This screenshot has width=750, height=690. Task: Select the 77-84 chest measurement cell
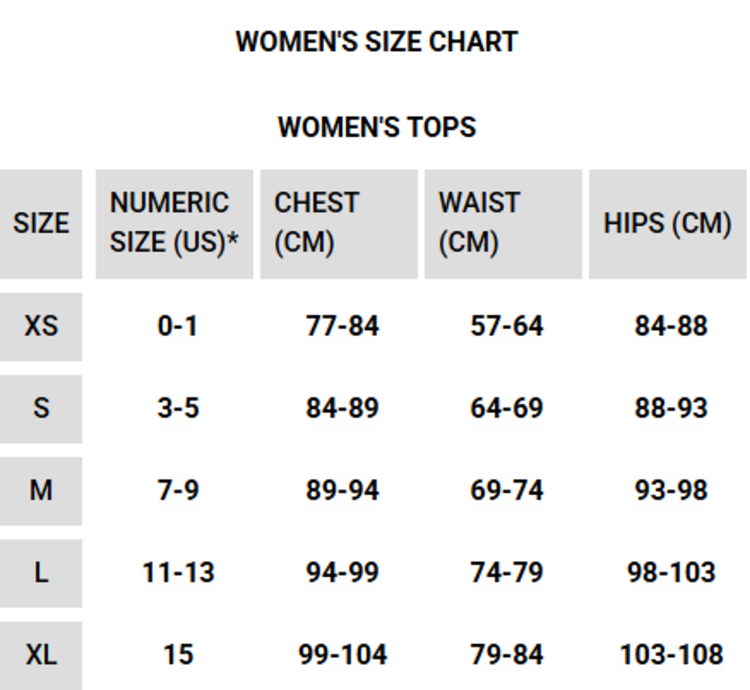coord(342,326)
